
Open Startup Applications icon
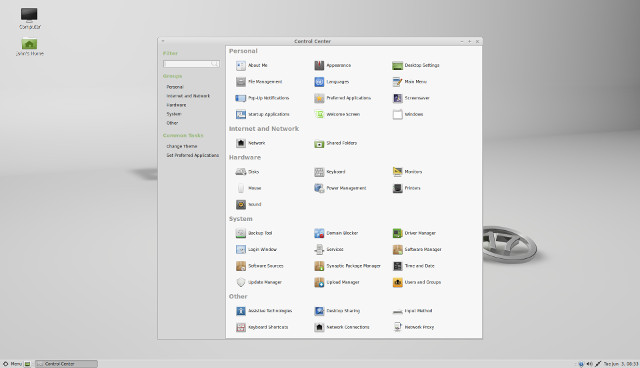pos(241,114)
